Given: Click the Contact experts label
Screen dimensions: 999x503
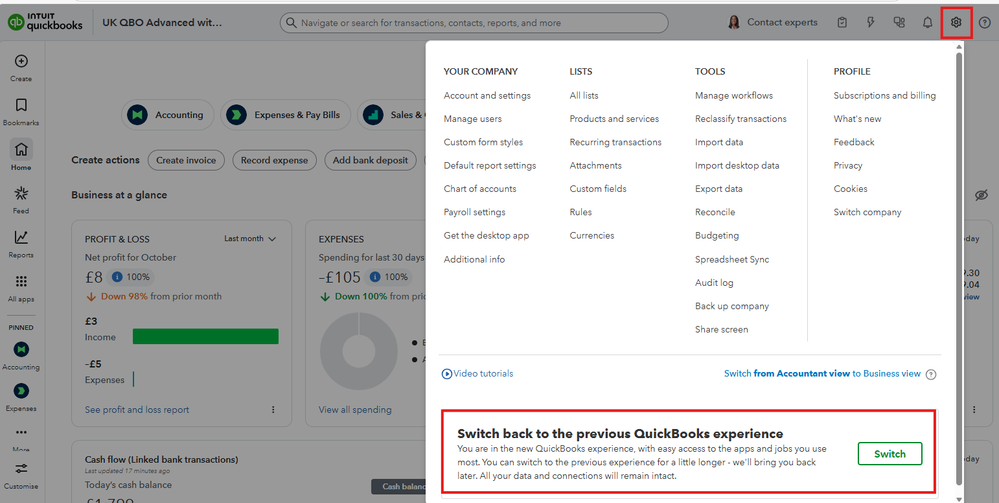Looking at the screenshot, I should click(x=782, y=22).
